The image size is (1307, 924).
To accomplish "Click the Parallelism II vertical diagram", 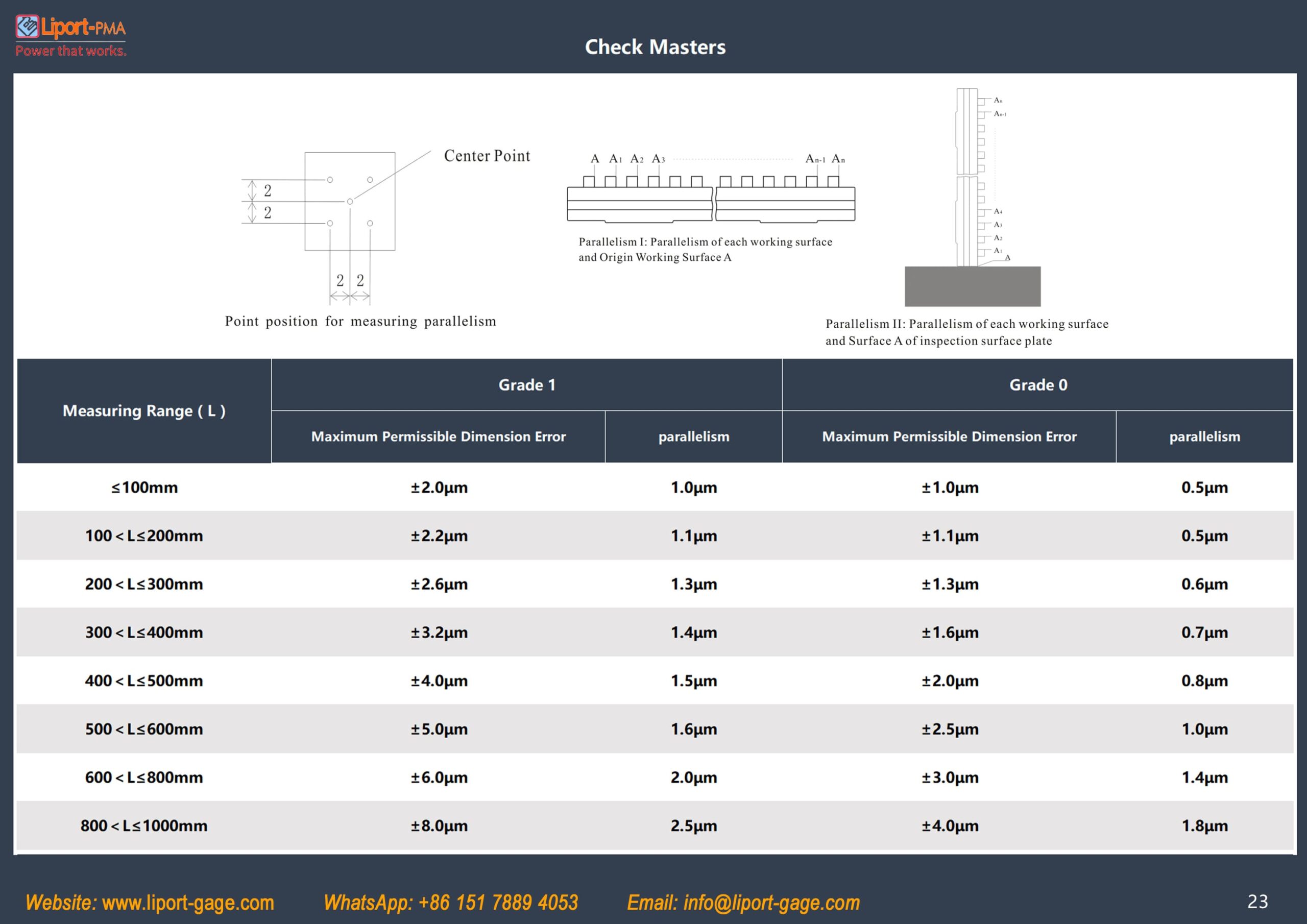I will click(x=973, y=197).
